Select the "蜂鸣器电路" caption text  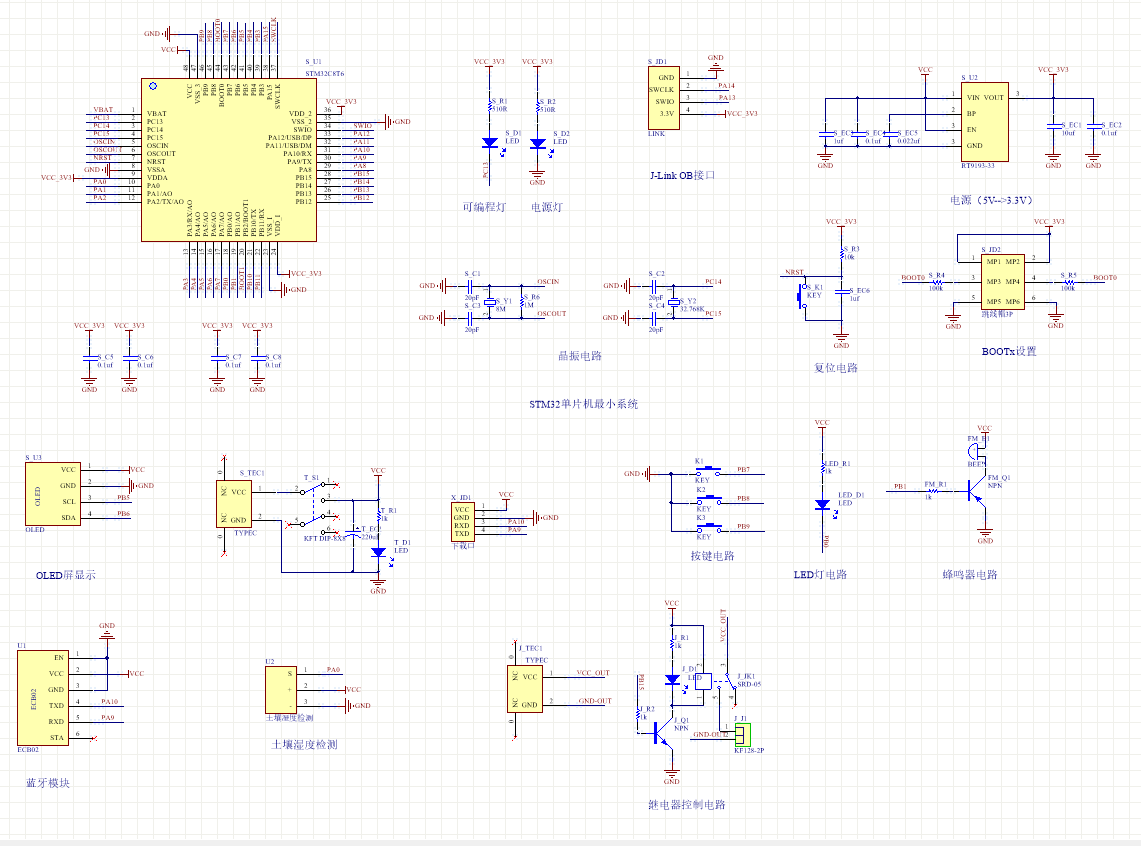click(969, 575)
